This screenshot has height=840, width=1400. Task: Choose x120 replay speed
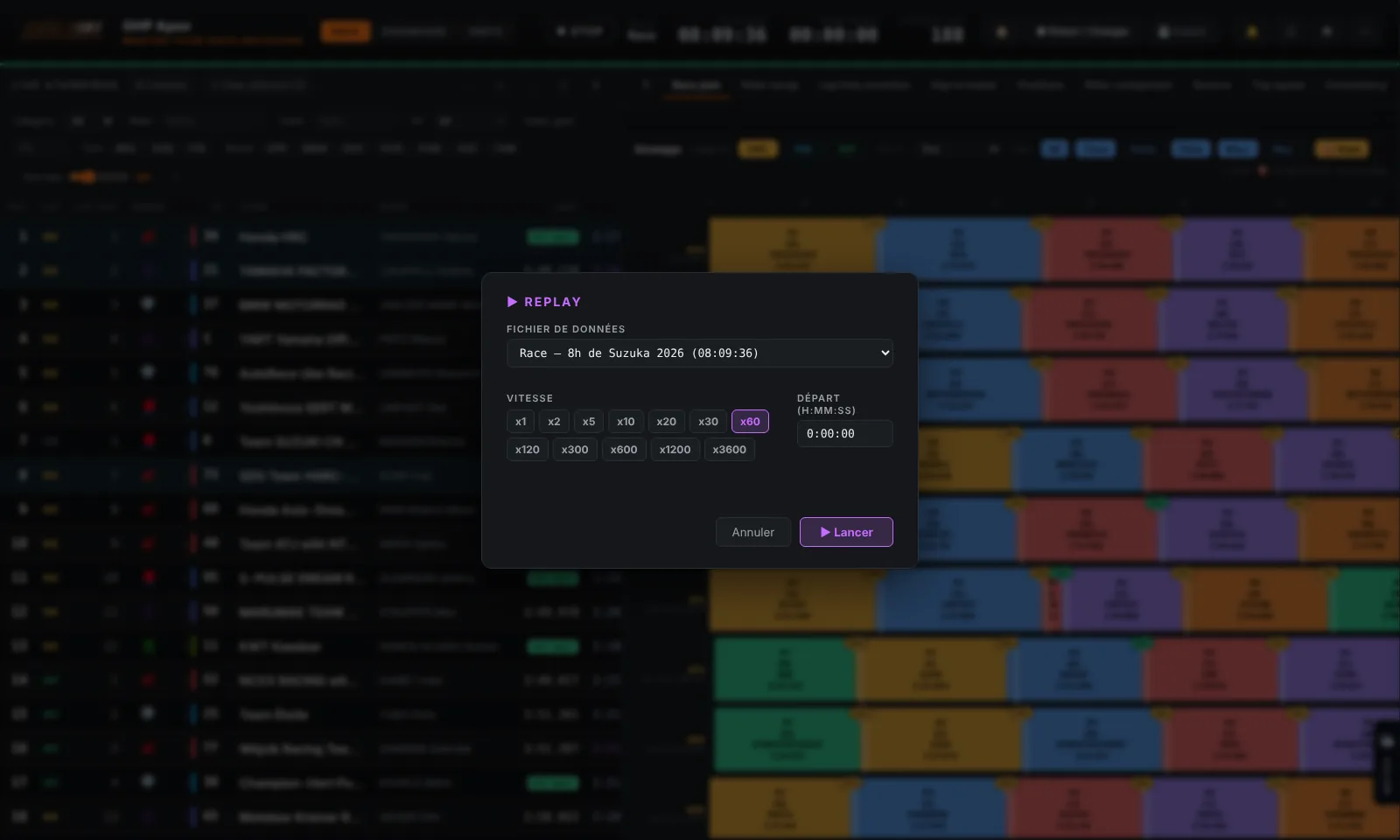528,450
